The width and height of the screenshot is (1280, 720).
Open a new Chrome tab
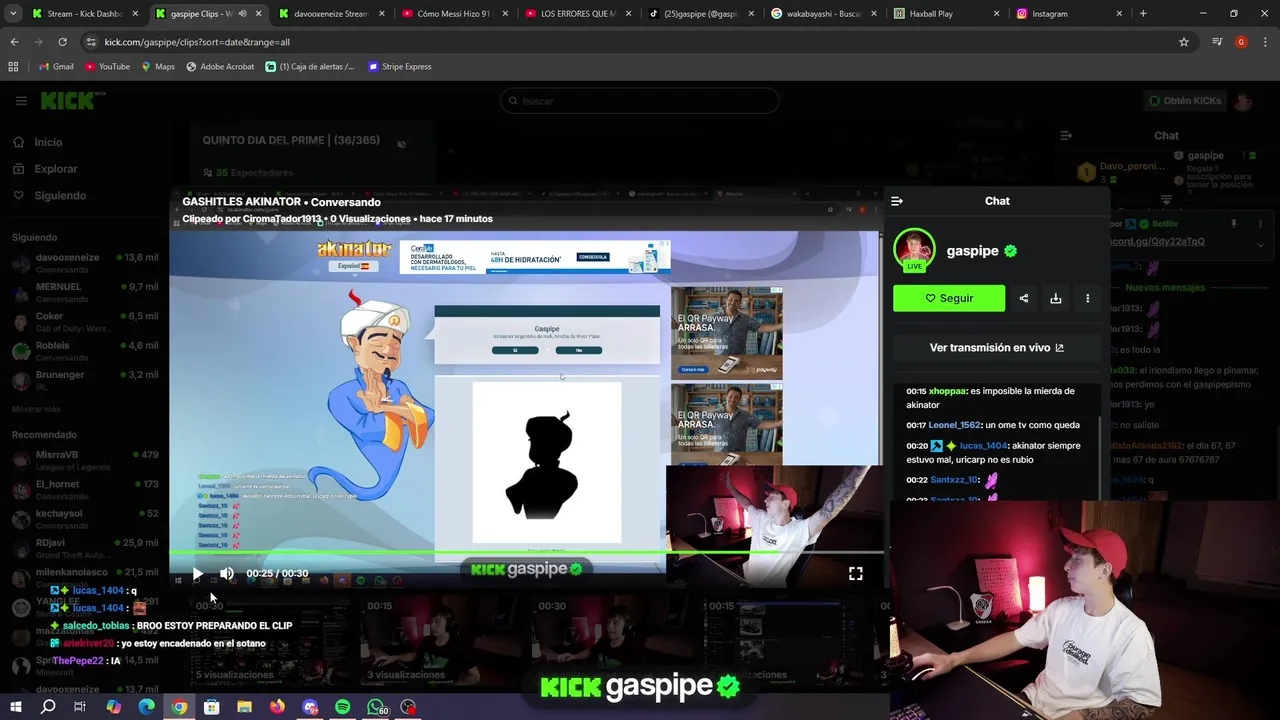click(1143, 14)
